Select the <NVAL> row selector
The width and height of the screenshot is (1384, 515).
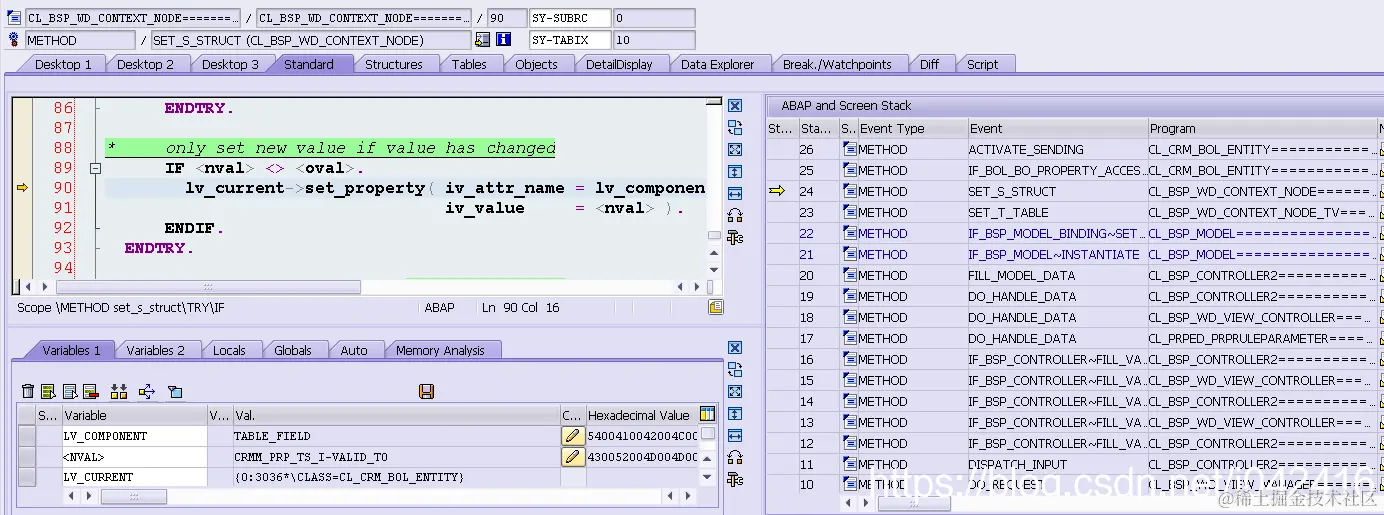click(x=27, y=456)
